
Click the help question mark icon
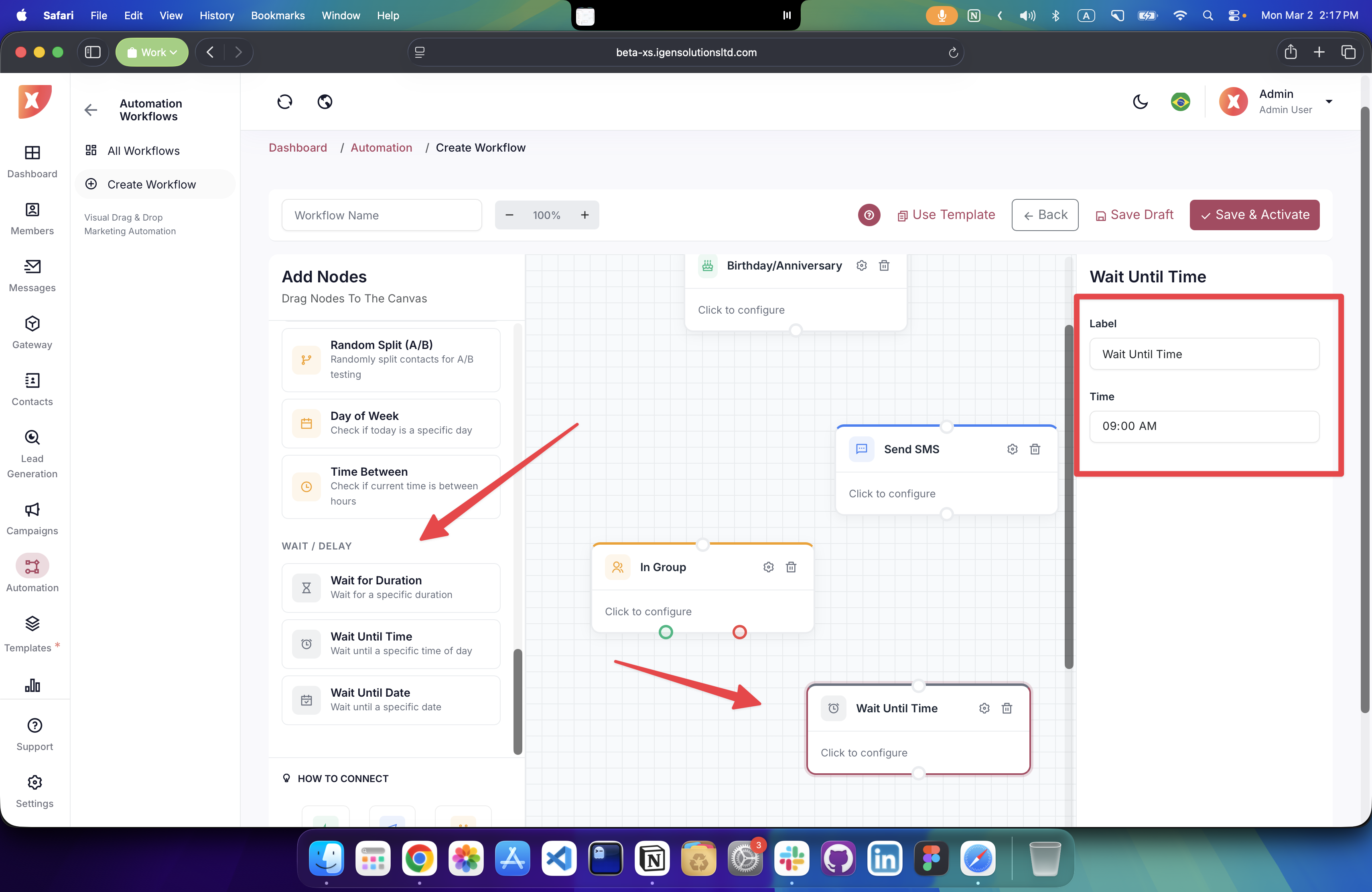(x=869, y=215)
